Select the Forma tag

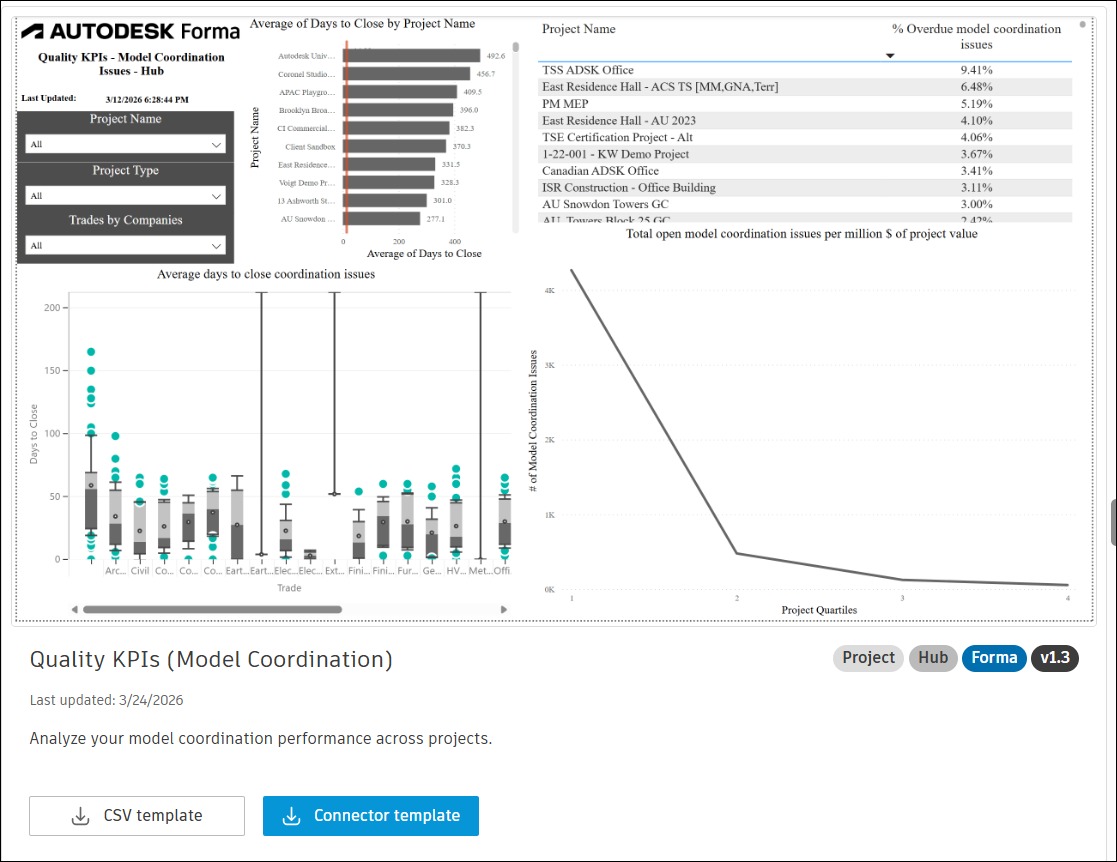tap(994, 658)
